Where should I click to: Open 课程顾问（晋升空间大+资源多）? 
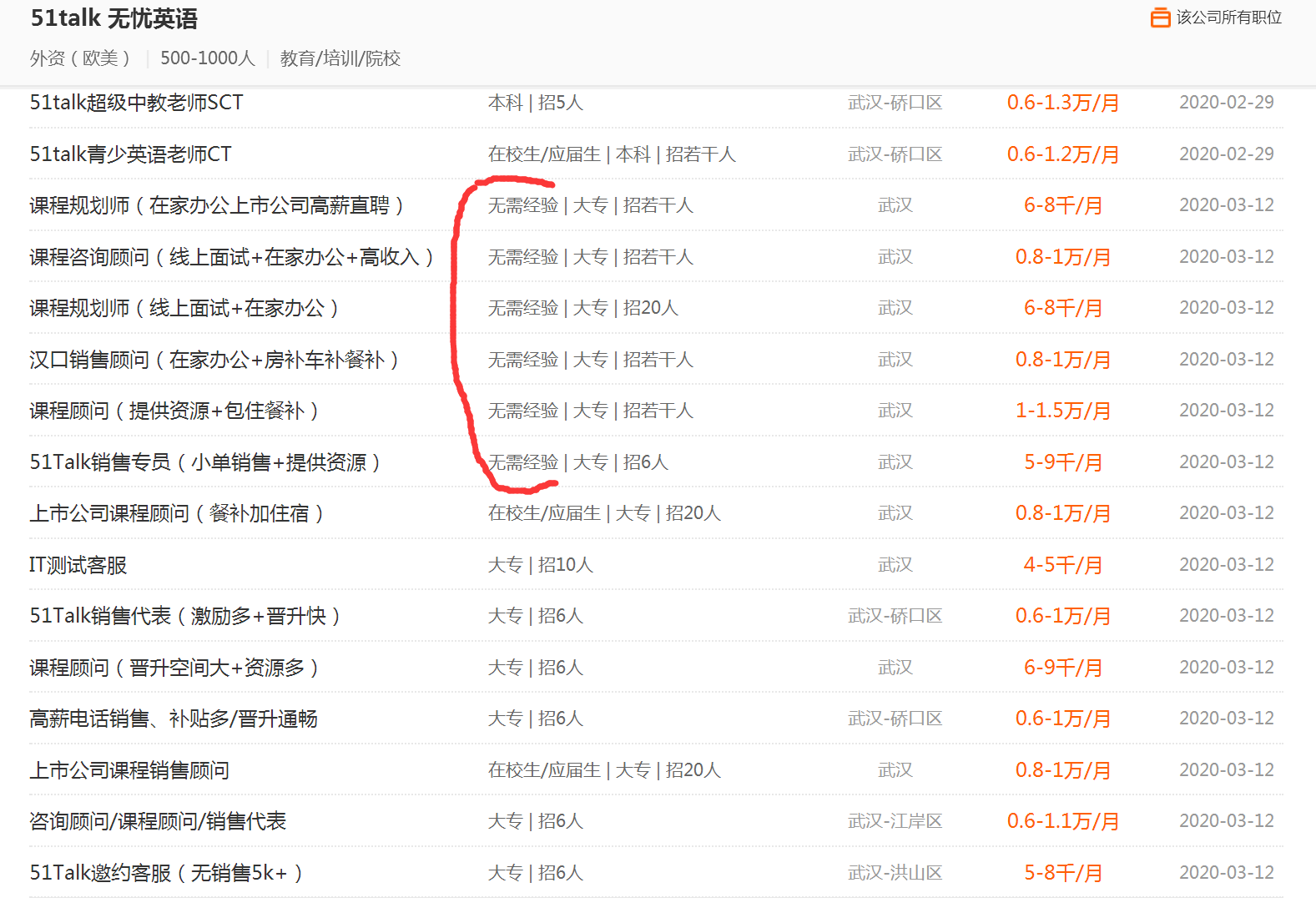(177, 668)
